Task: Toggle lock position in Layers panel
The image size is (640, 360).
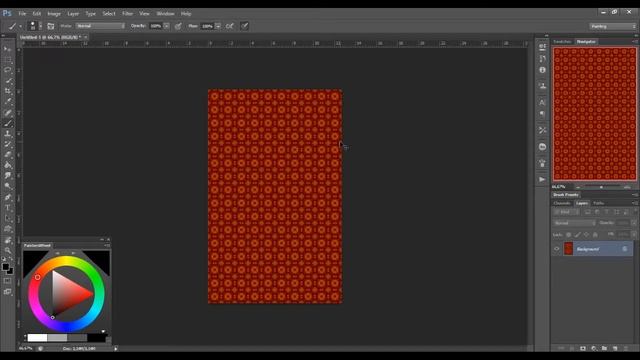Action: coord(586,235)
